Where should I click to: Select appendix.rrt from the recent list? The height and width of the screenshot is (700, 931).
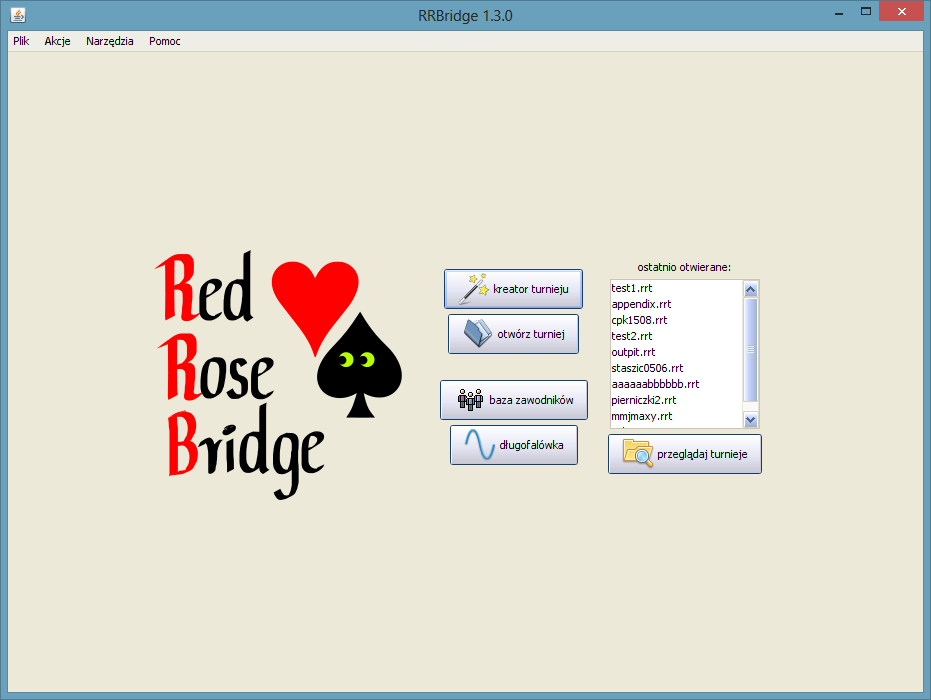pyautogui.click(x=641, y=304)
